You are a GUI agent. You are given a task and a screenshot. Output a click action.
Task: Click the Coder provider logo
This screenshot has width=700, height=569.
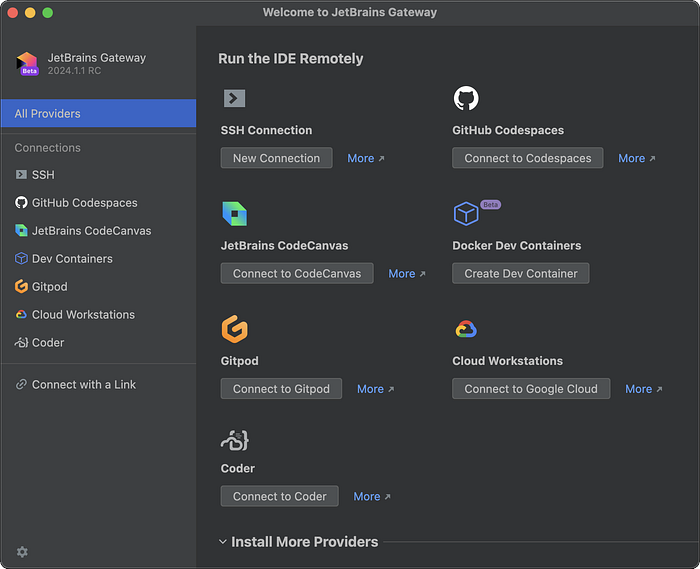(234, 440)
